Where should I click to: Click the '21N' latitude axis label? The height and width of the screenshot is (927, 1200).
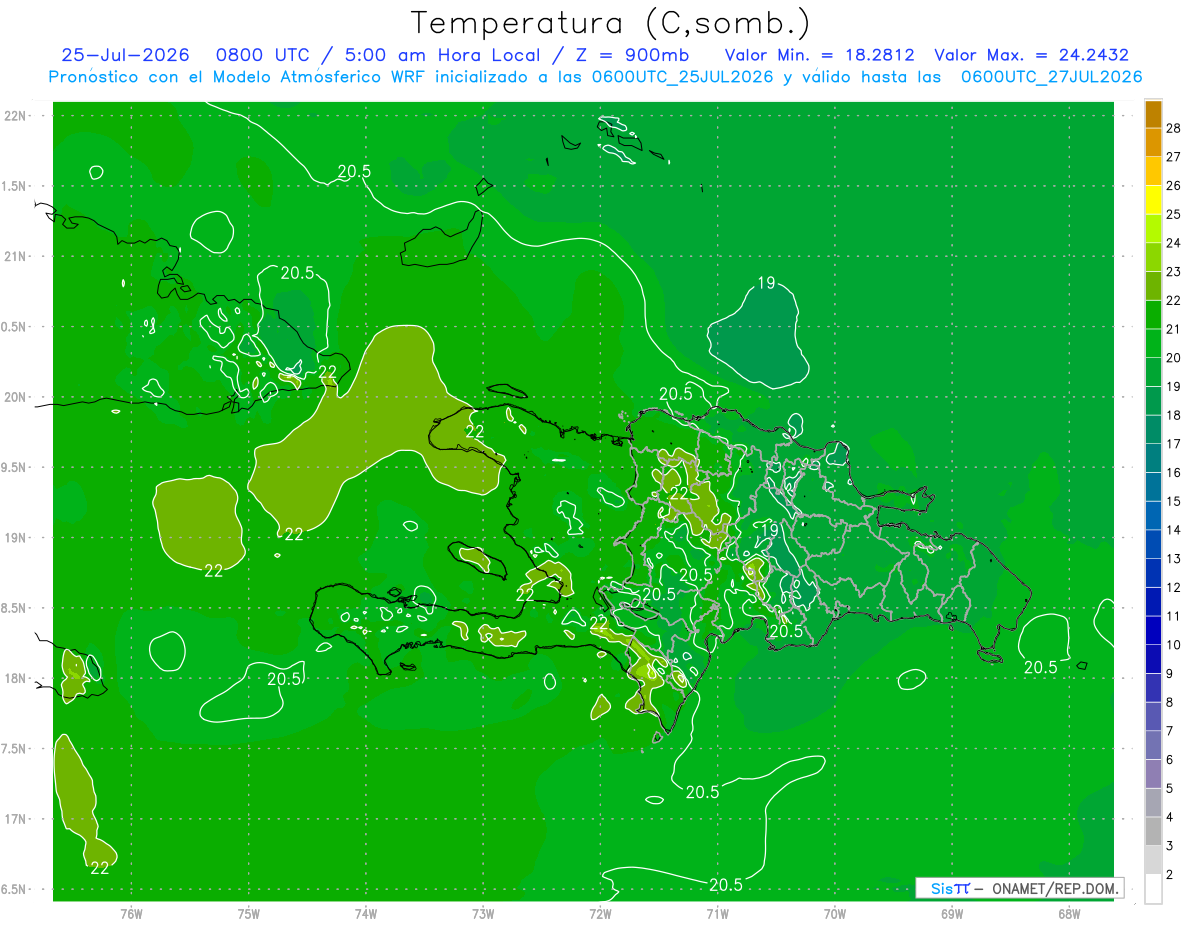click(15, 256)
